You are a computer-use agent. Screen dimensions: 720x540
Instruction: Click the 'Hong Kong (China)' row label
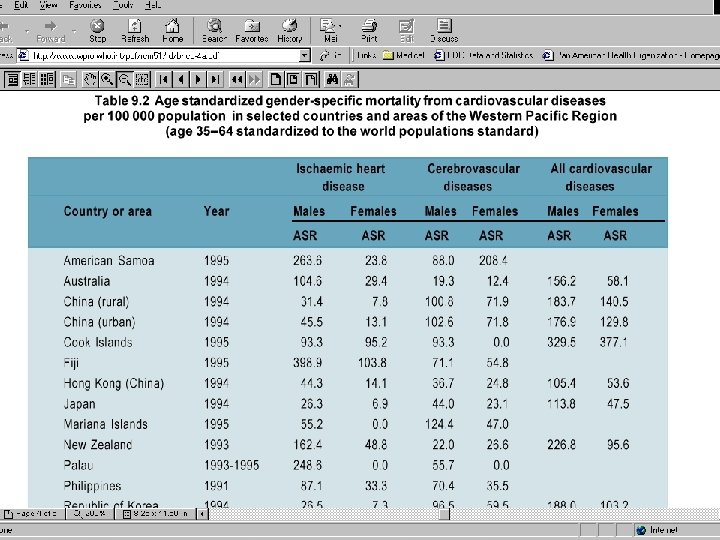coord(113,383)
